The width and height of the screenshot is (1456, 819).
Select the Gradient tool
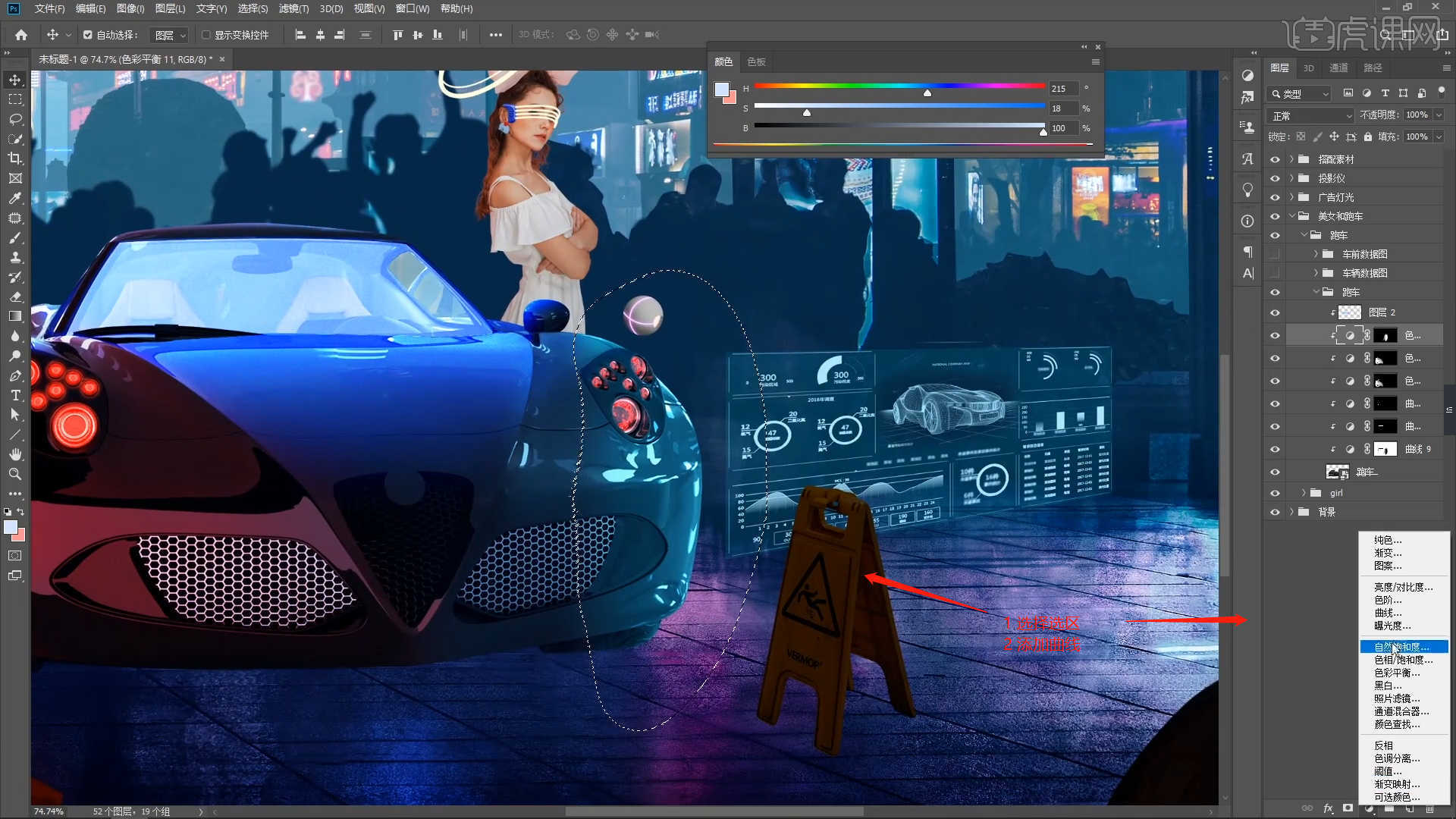coord(15,316)
